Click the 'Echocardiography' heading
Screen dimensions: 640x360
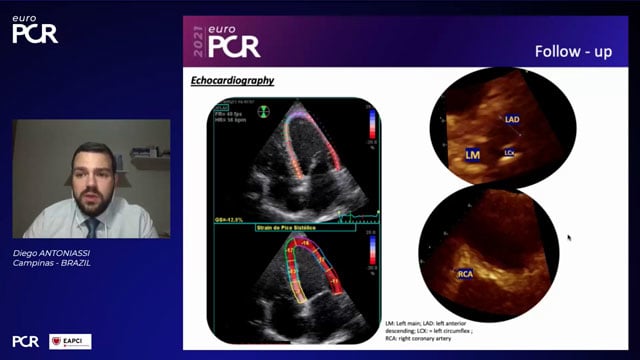[x=232, y=80]
